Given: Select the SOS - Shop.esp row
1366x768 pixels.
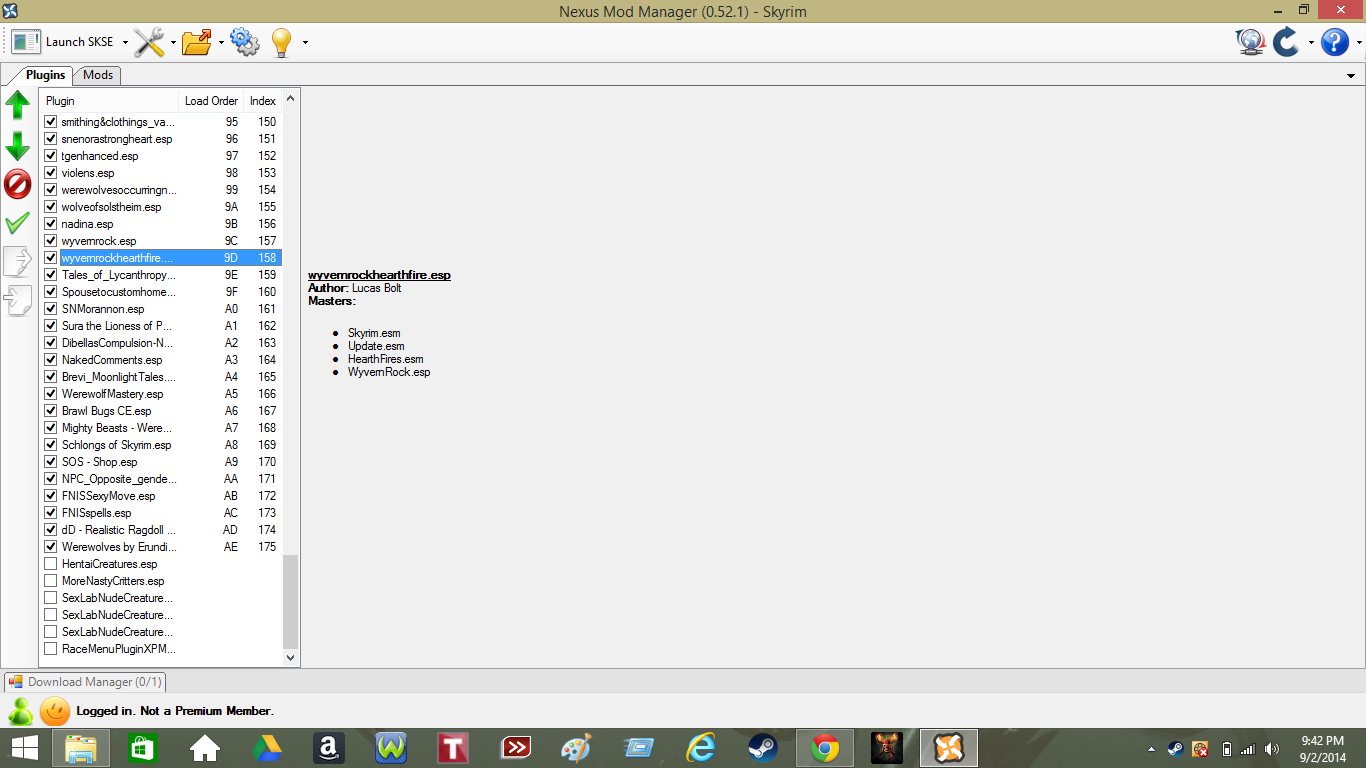Looking at the screenshot, I should [x=161, y=462].
